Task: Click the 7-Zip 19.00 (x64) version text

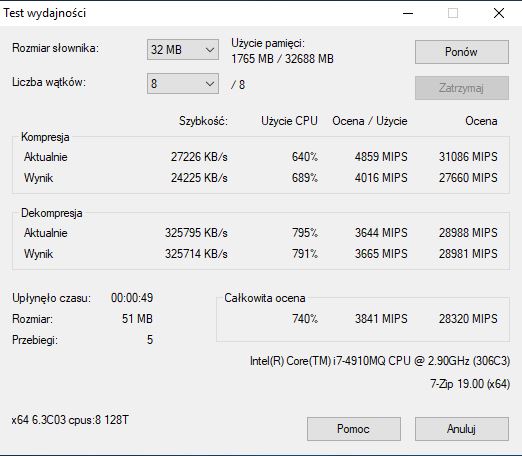Action: tap(470, 384)
